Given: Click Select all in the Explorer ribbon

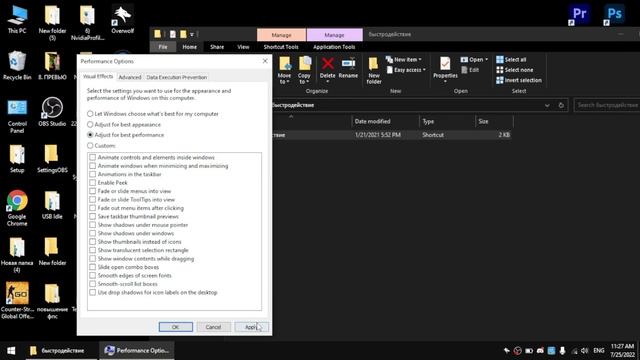Looking at the screenshot, I should coord(511,60).
